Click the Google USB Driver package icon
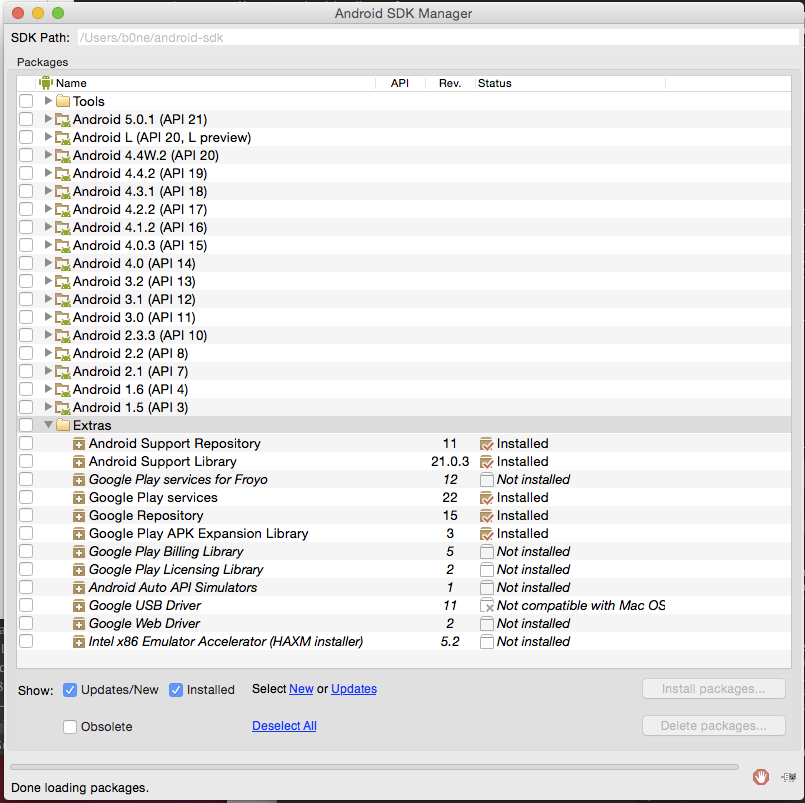Screen dimensions: 805x803 (x=79, y=606)
